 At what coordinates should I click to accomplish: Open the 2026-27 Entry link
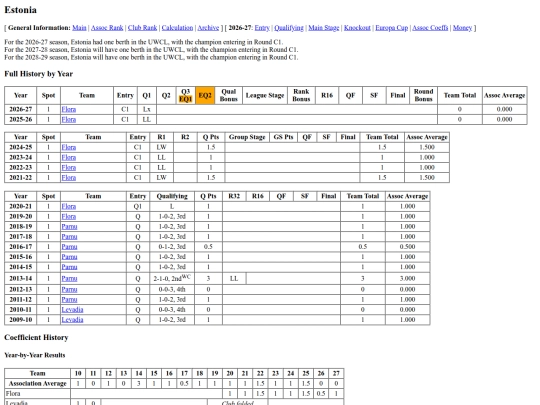tap(262, 28)
